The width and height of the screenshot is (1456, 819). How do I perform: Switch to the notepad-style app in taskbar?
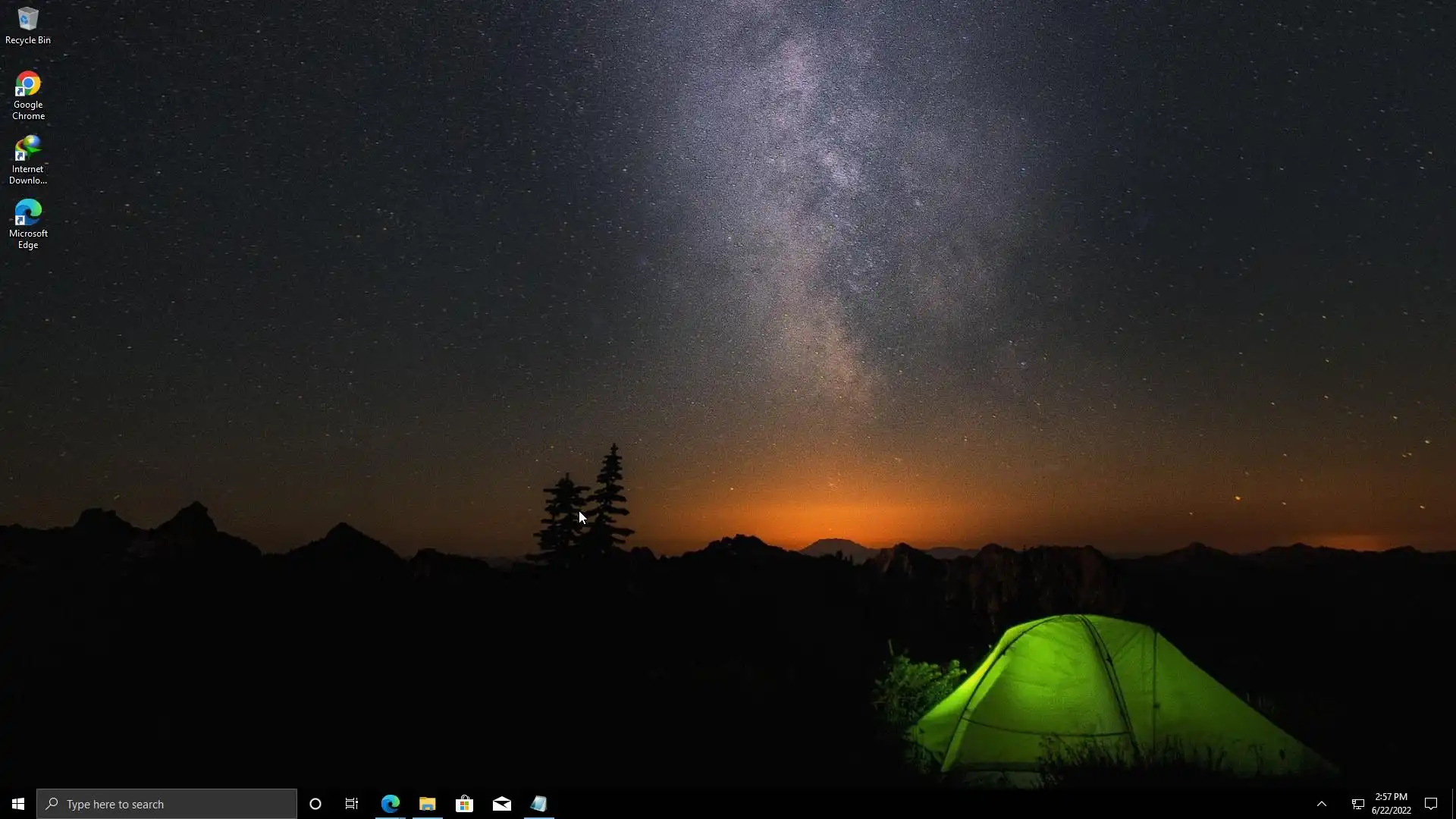[539, 804]
